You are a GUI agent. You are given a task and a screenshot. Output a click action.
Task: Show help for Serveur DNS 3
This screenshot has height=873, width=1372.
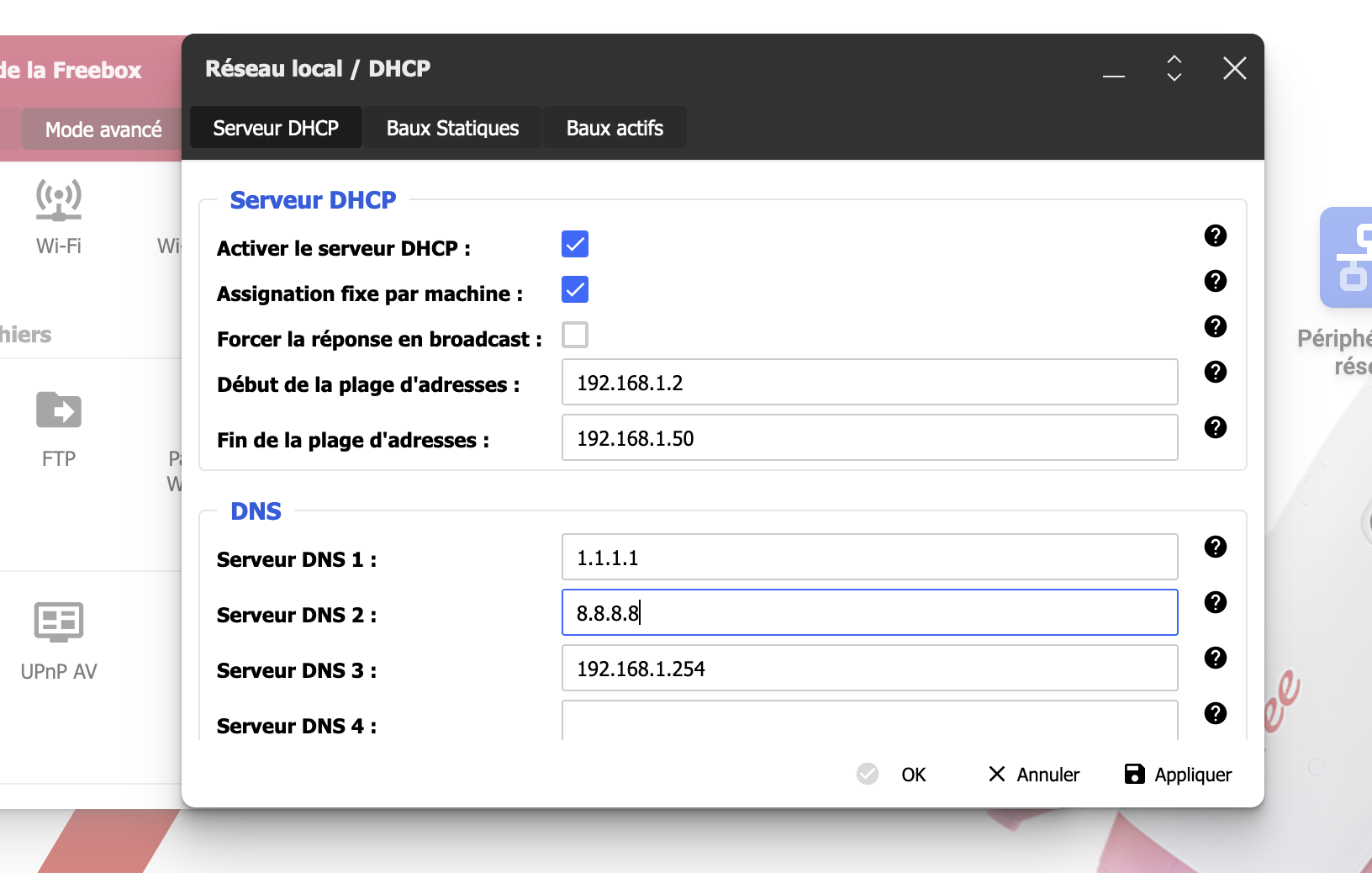(1215, 658)
